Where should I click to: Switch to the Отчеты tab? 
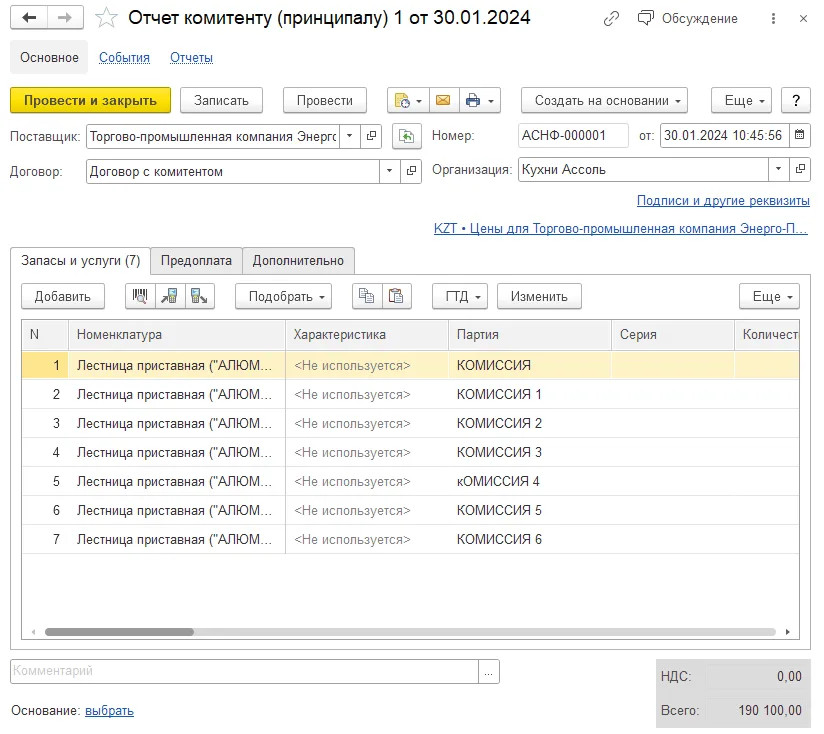click(191, 58)
